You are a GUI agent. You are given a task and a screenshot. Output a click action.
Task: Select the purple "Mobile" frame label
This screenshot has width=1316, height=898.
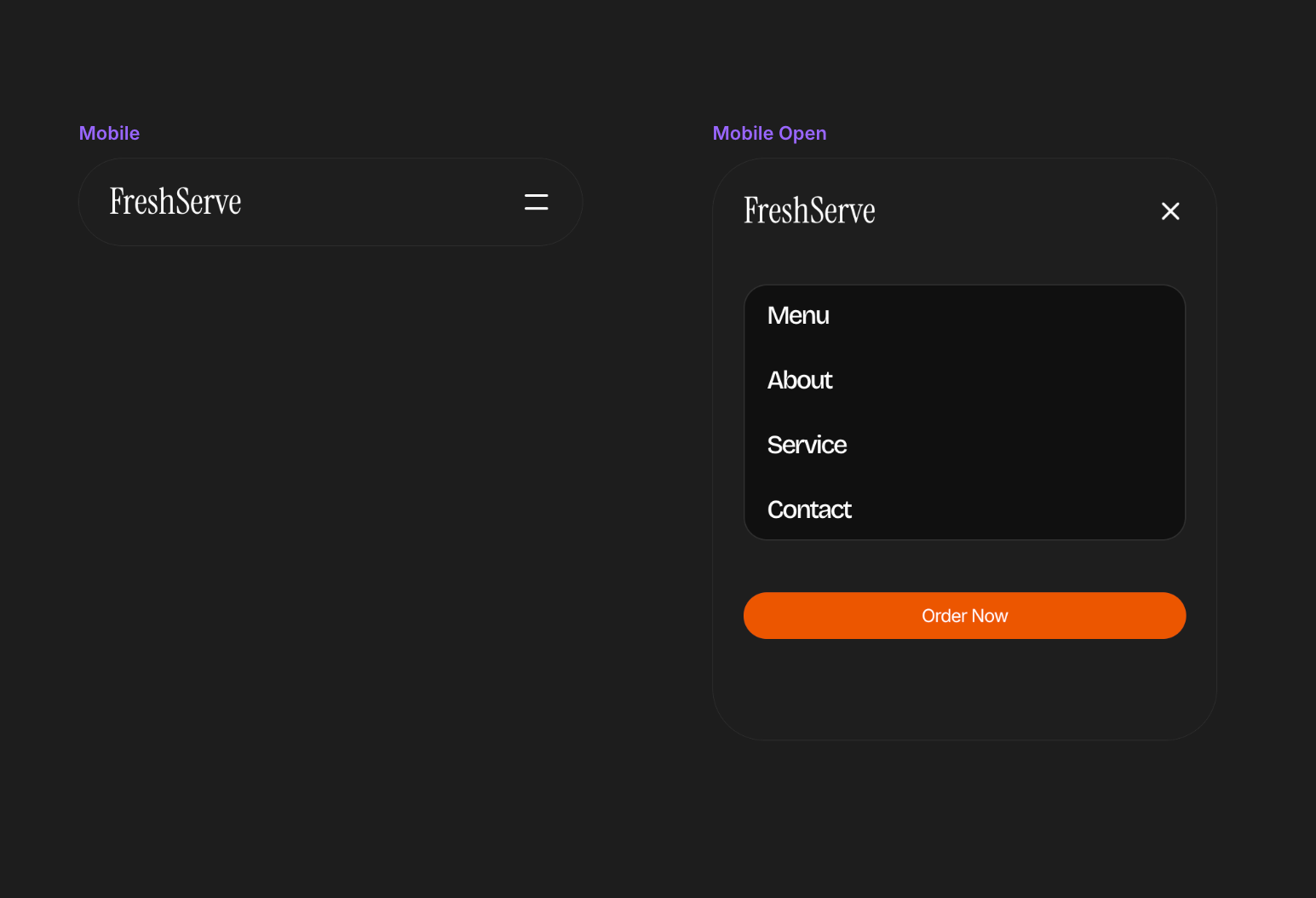coord(109,134)
